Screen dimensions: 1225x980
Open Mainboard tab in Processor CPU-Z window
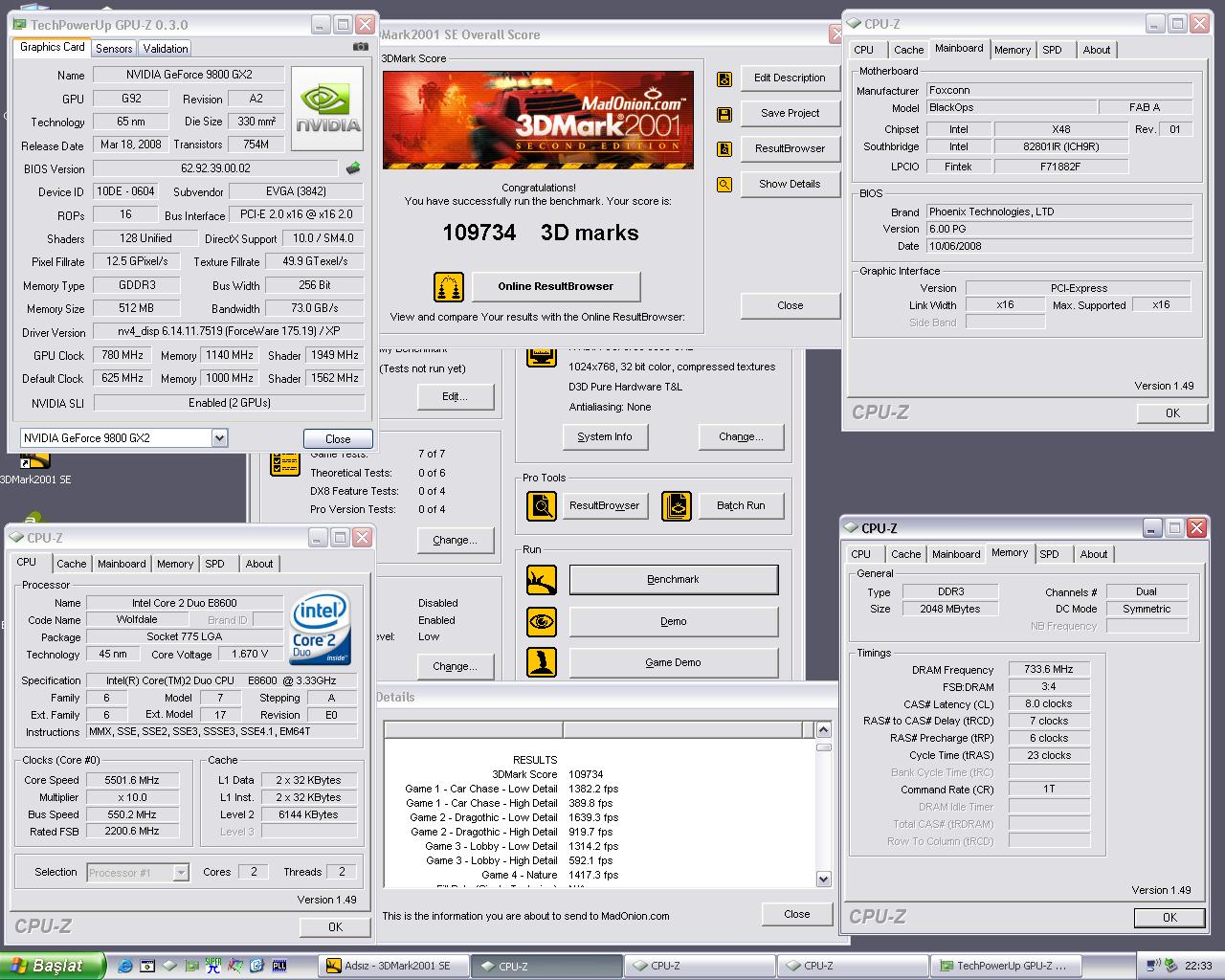tap(122, 564)
